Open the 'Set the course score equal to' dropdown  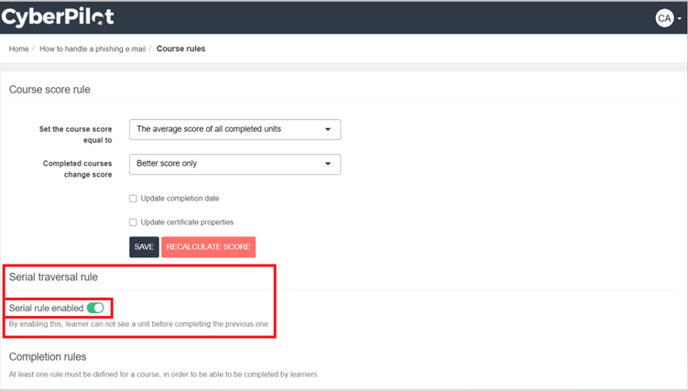coord(235,129)
